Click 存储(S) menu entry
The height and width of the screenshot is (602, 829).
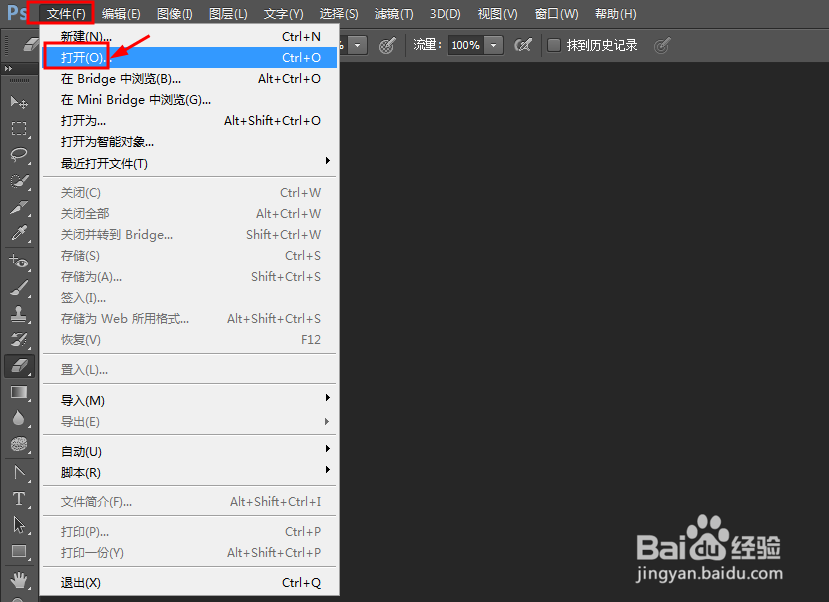pos(190,256)
